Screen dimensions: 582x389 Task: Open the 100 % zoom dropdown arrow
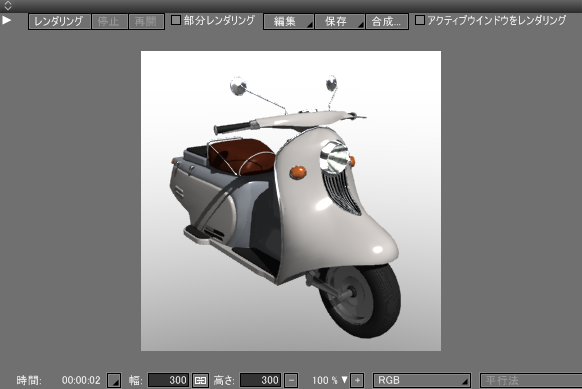coord(344,380)
